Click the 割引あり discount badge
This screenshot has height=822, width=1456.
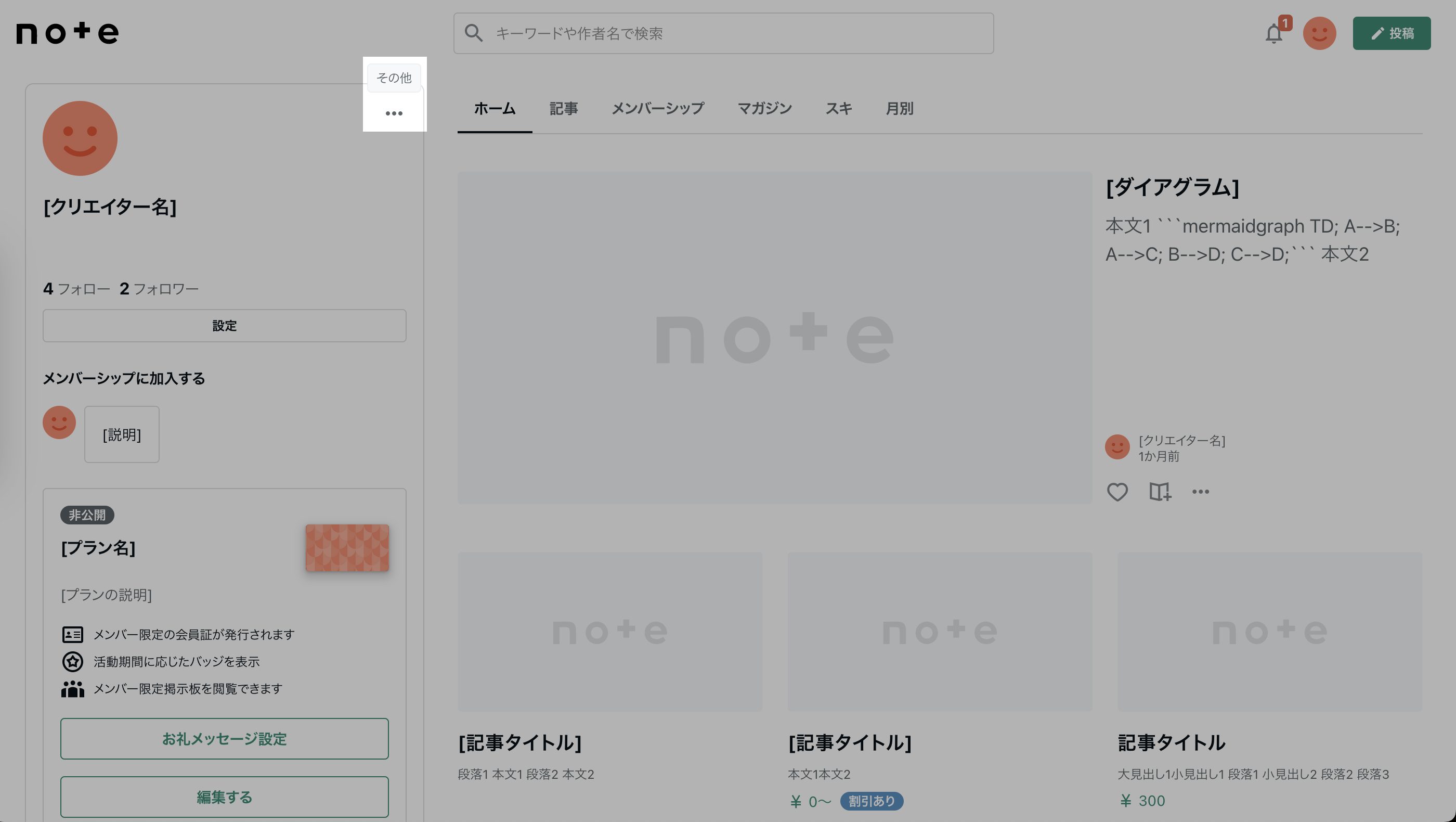click(872, 801)
